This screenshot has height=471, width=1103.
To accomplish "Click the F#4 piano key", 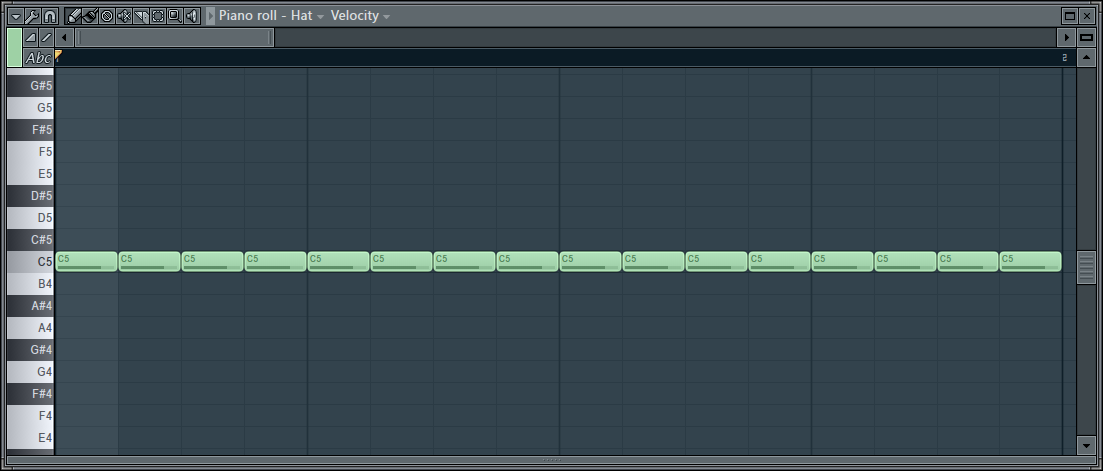I will coord(31,394).
